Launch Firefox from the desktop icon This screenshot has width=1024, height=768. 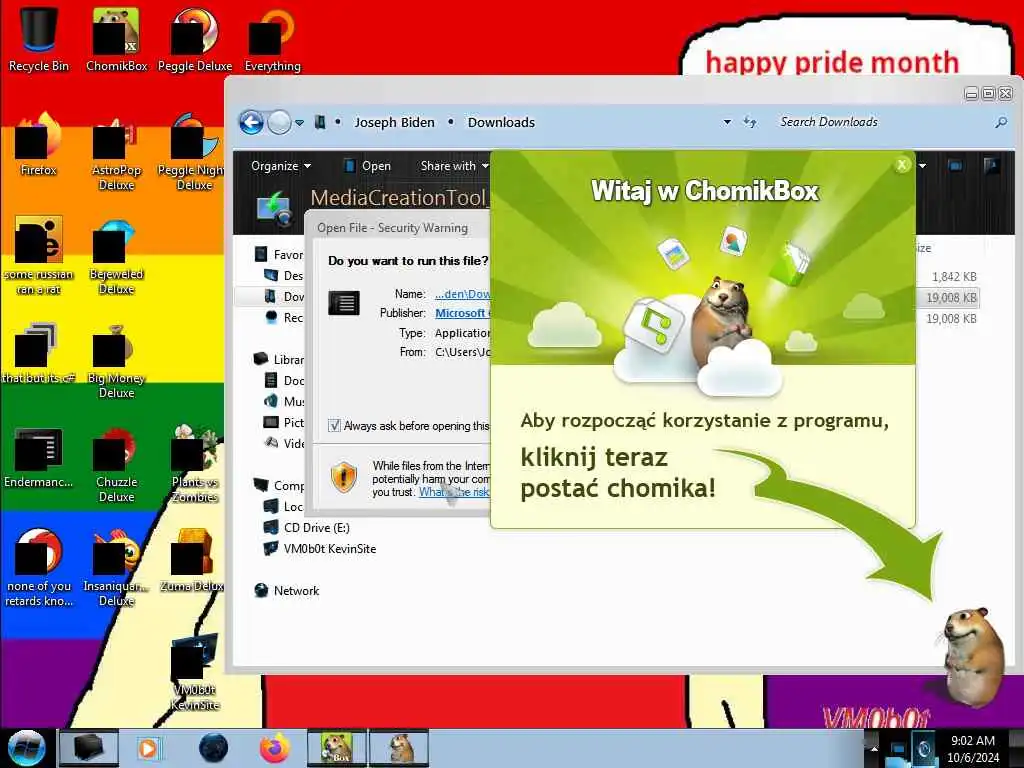click(39, 144)
